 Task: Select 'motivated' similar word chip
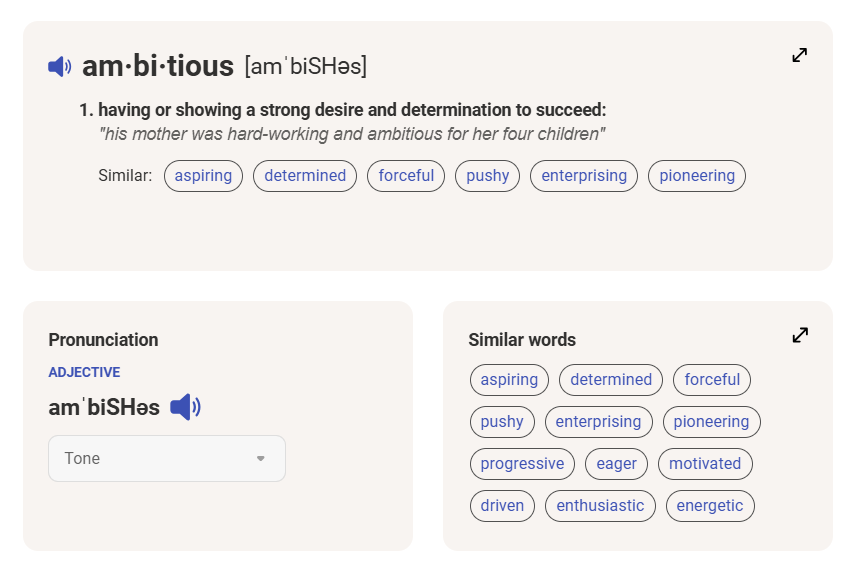(705, 464)
